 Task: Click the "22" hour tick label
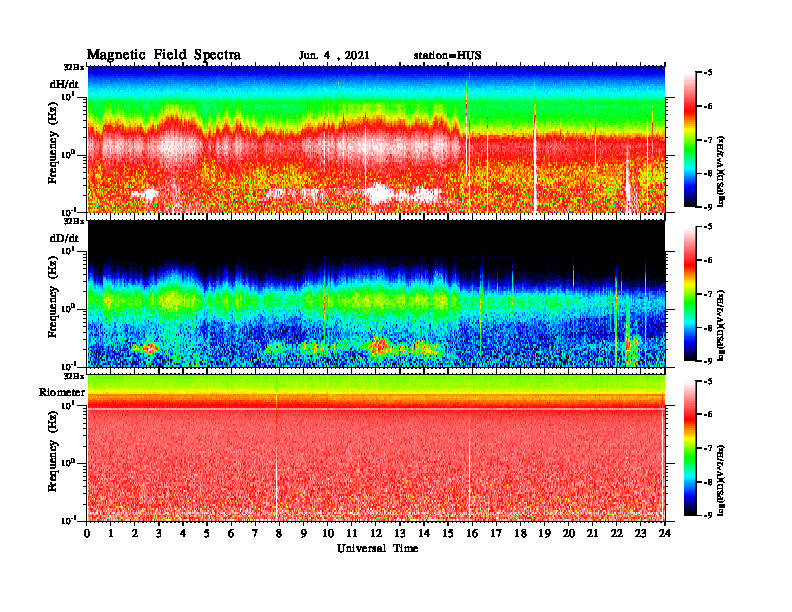coord(617,533)
